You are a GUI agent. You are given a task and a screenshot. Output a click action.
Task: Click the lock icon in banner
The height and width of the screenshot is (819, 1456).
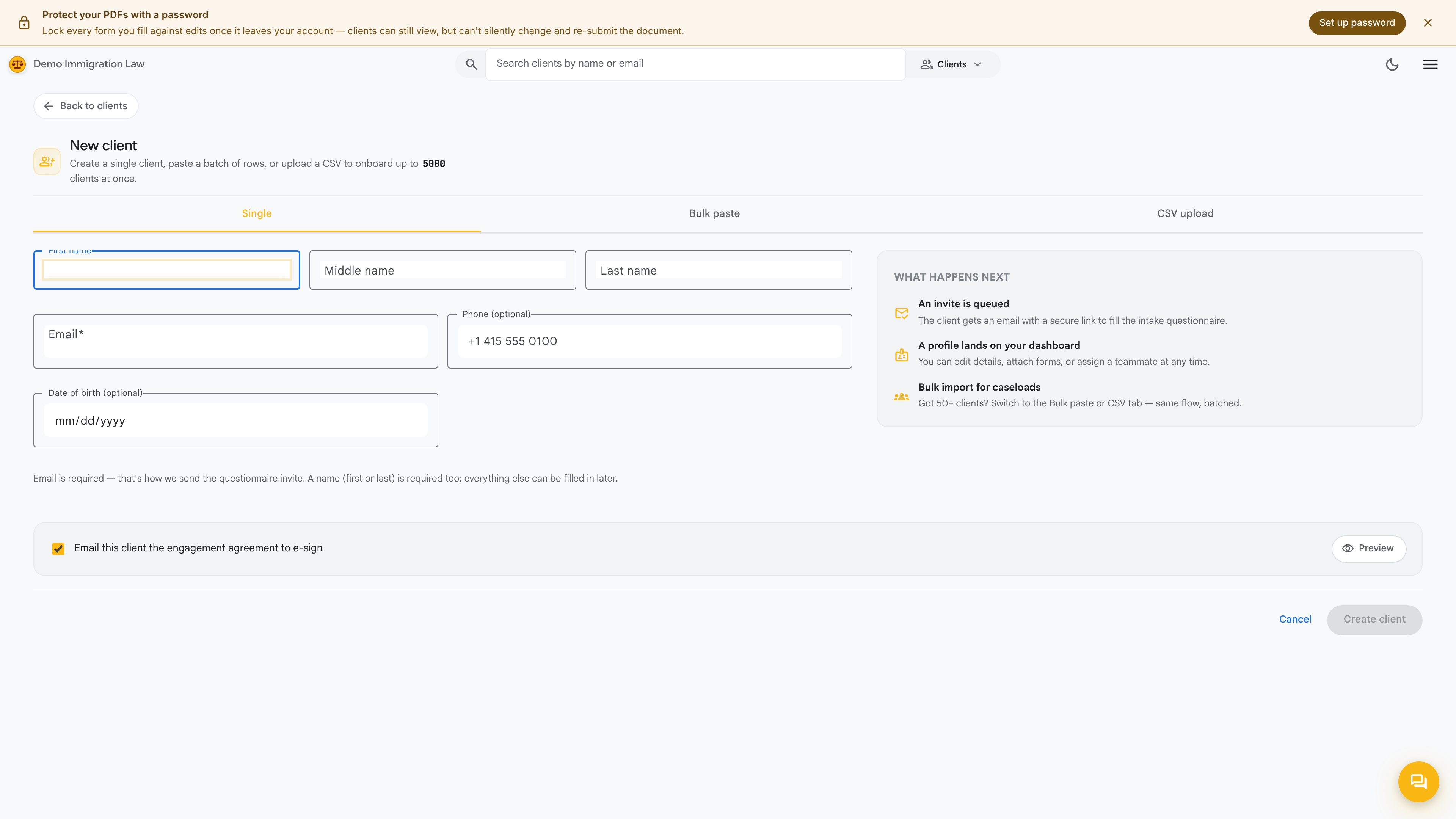point(24,23)
